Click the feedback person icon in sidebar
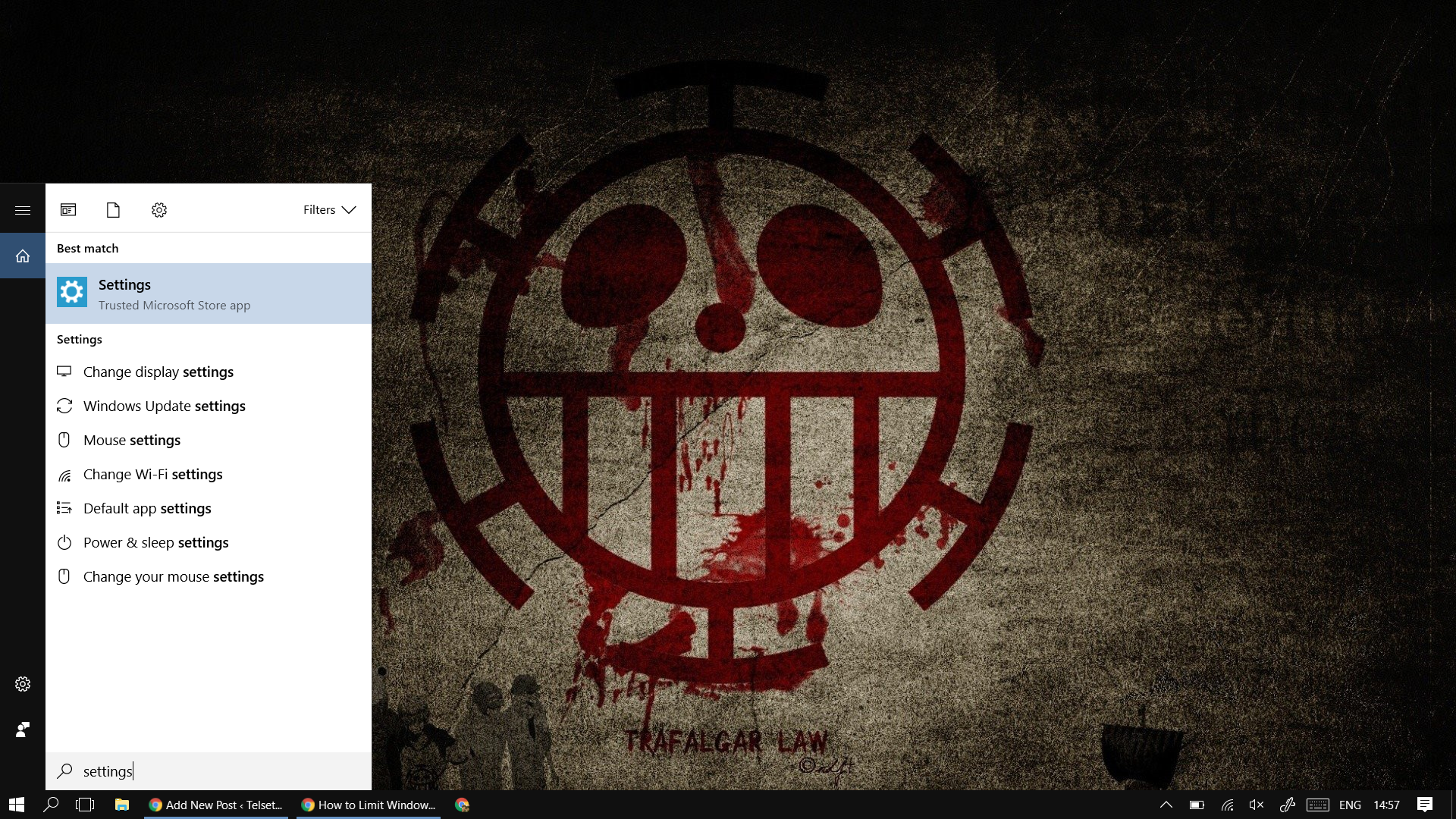1456x819 pixels. (23, 730)
